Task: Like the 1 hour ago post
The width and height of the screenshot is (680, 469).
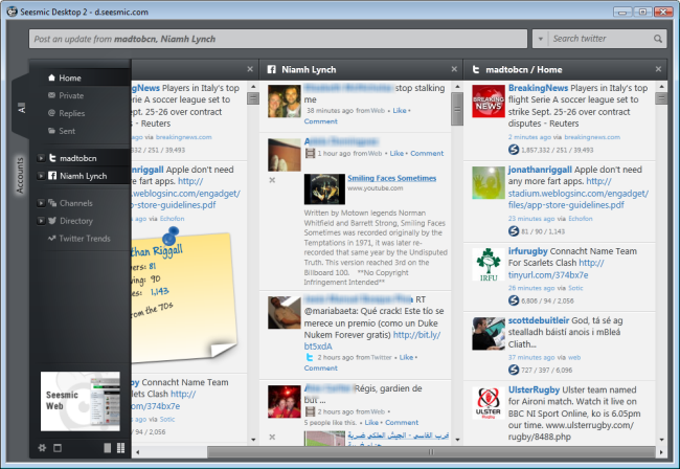Action: tap(396, 153)
